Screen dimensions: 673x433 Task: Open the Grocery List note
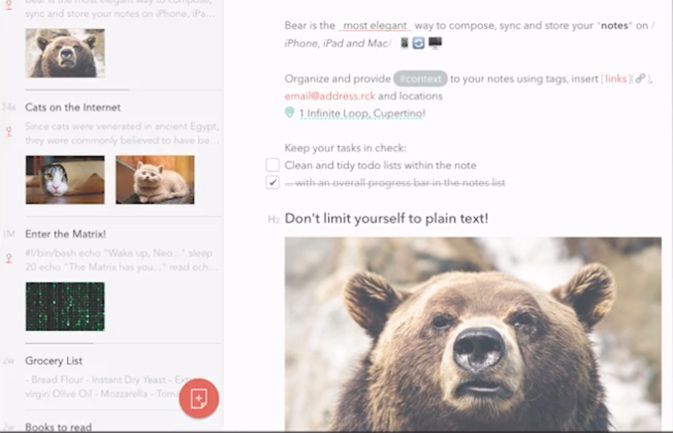point(54,360)
